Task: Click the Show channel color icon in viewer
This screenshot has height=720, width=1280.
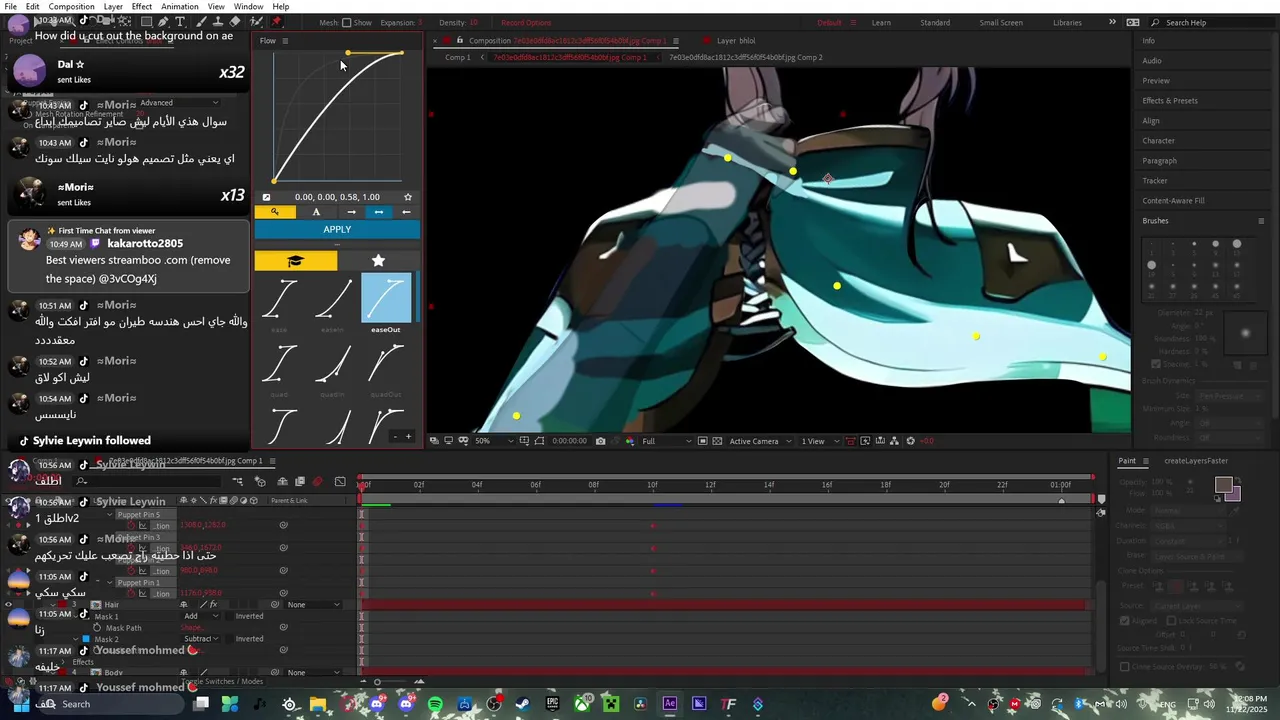Action: click(630, 441)
